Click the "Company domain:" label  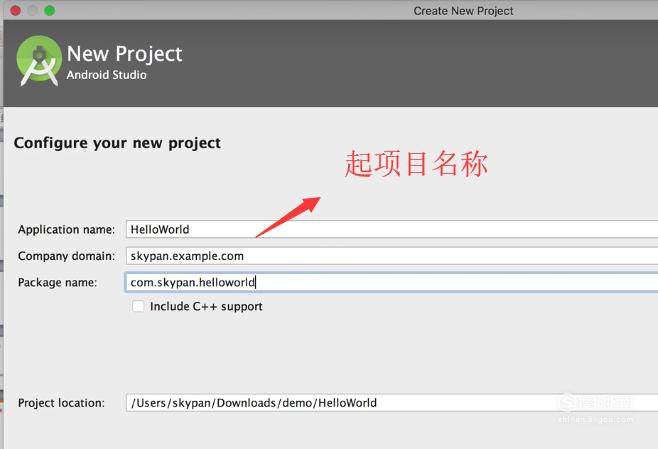click(66, 256)
